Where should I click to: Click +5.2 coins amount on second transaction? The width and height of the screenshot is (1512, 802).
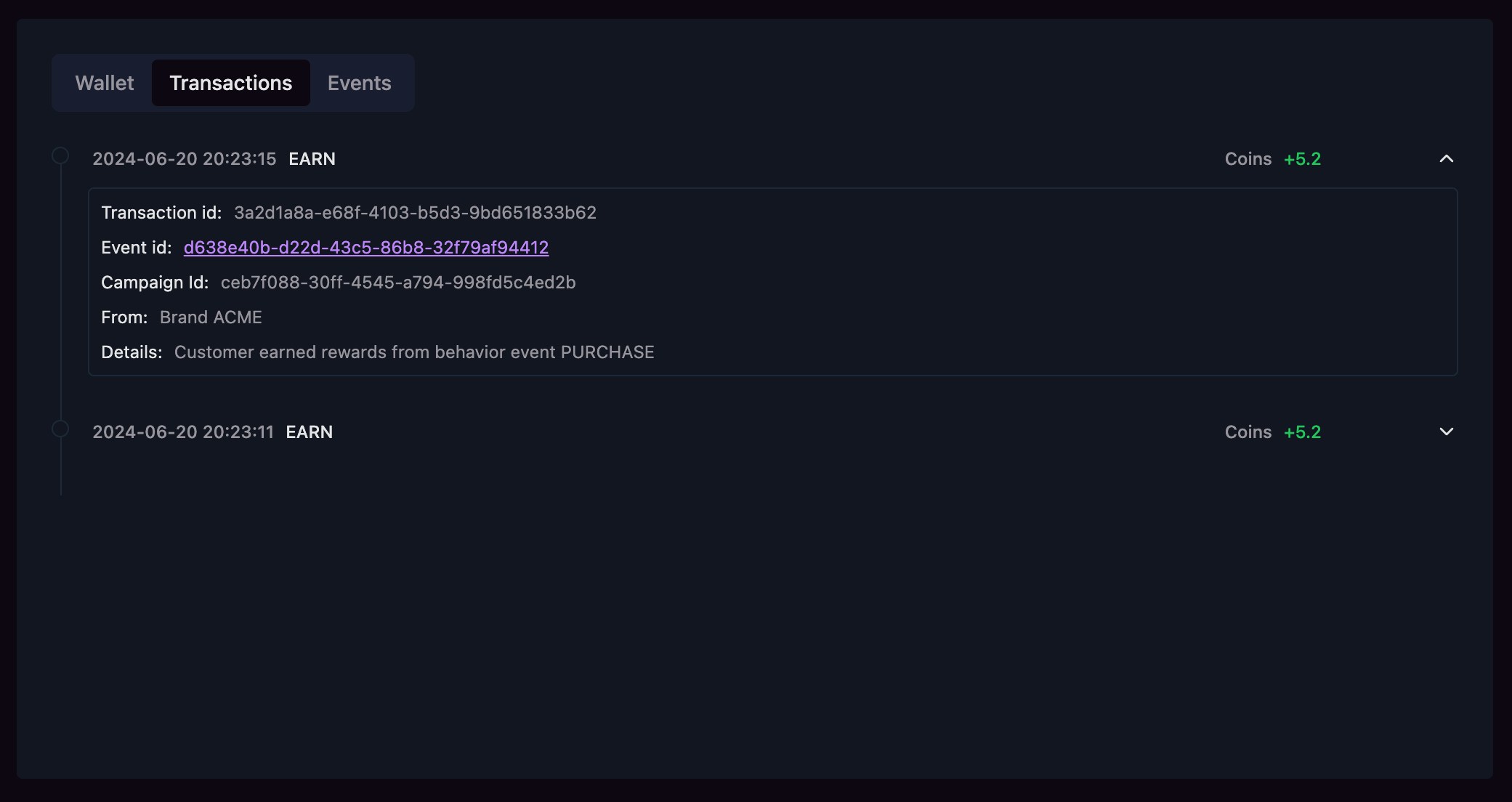[1302, 432]
